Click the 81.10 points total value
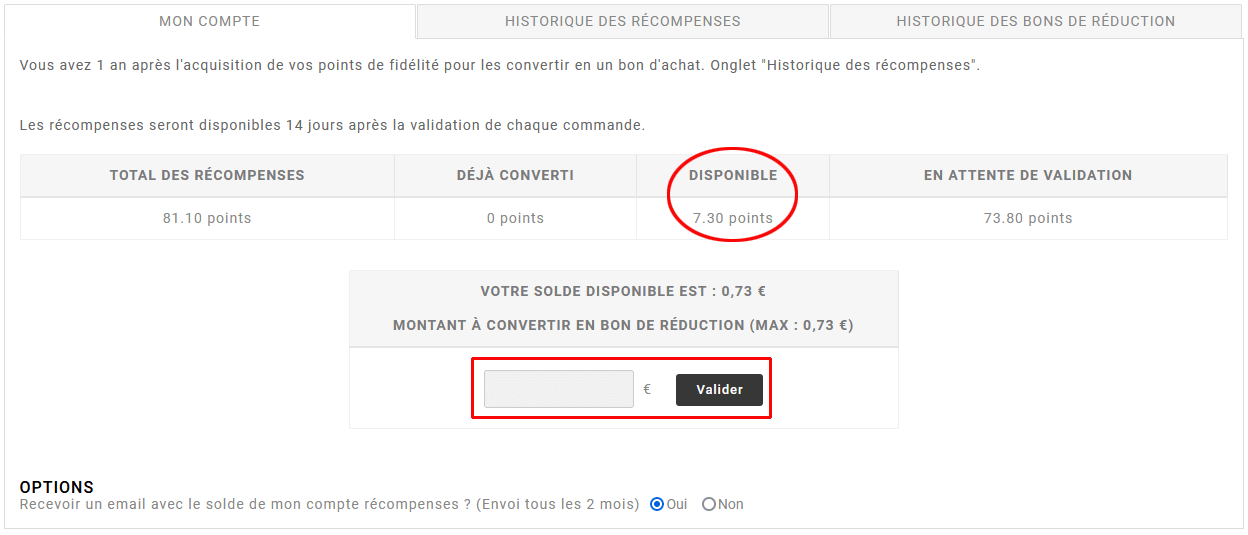Viewport: 1248px width, 535px height. point(207,218)
